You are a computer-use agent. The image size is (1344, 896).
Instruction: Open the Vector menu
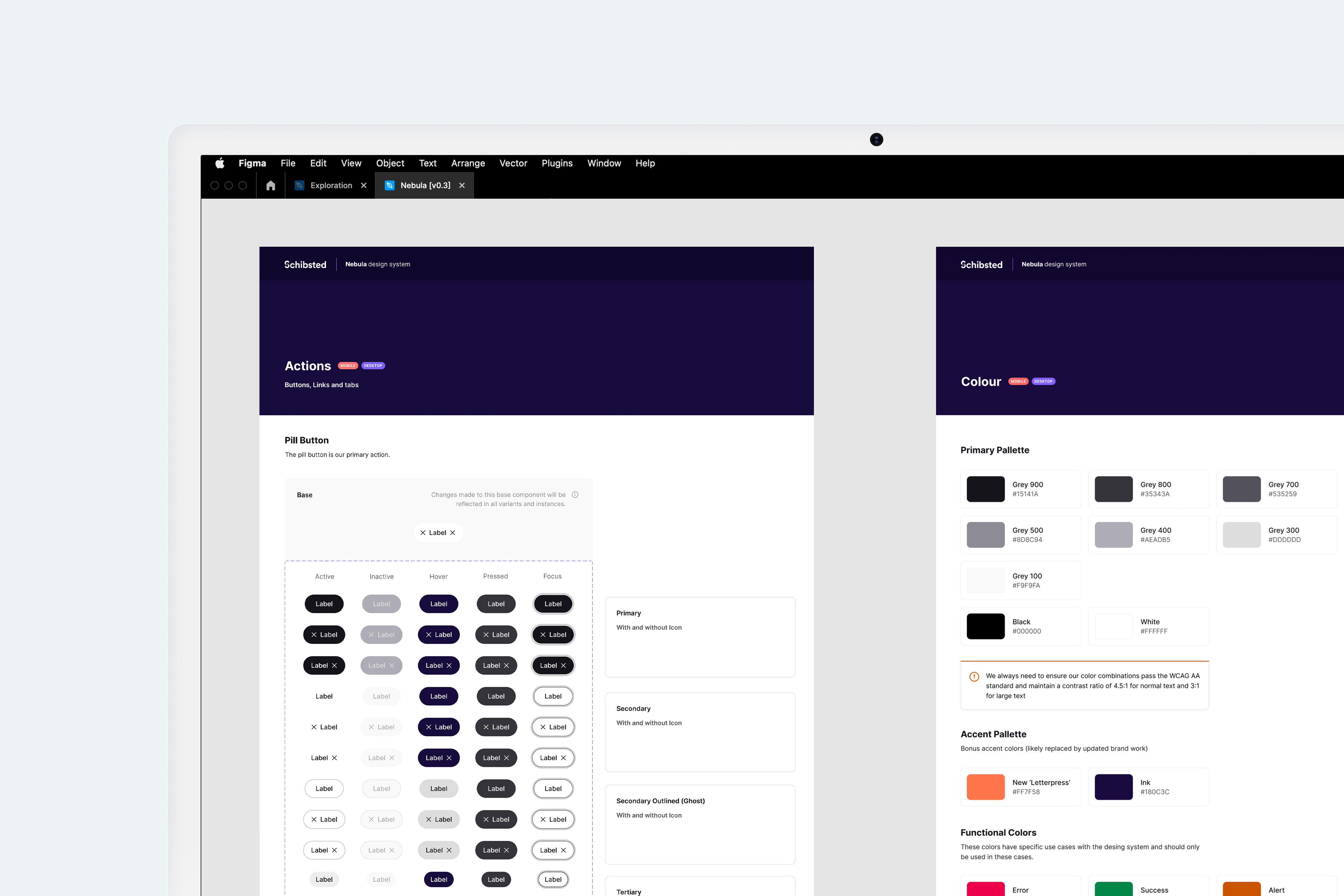click(x=513, y=163)
